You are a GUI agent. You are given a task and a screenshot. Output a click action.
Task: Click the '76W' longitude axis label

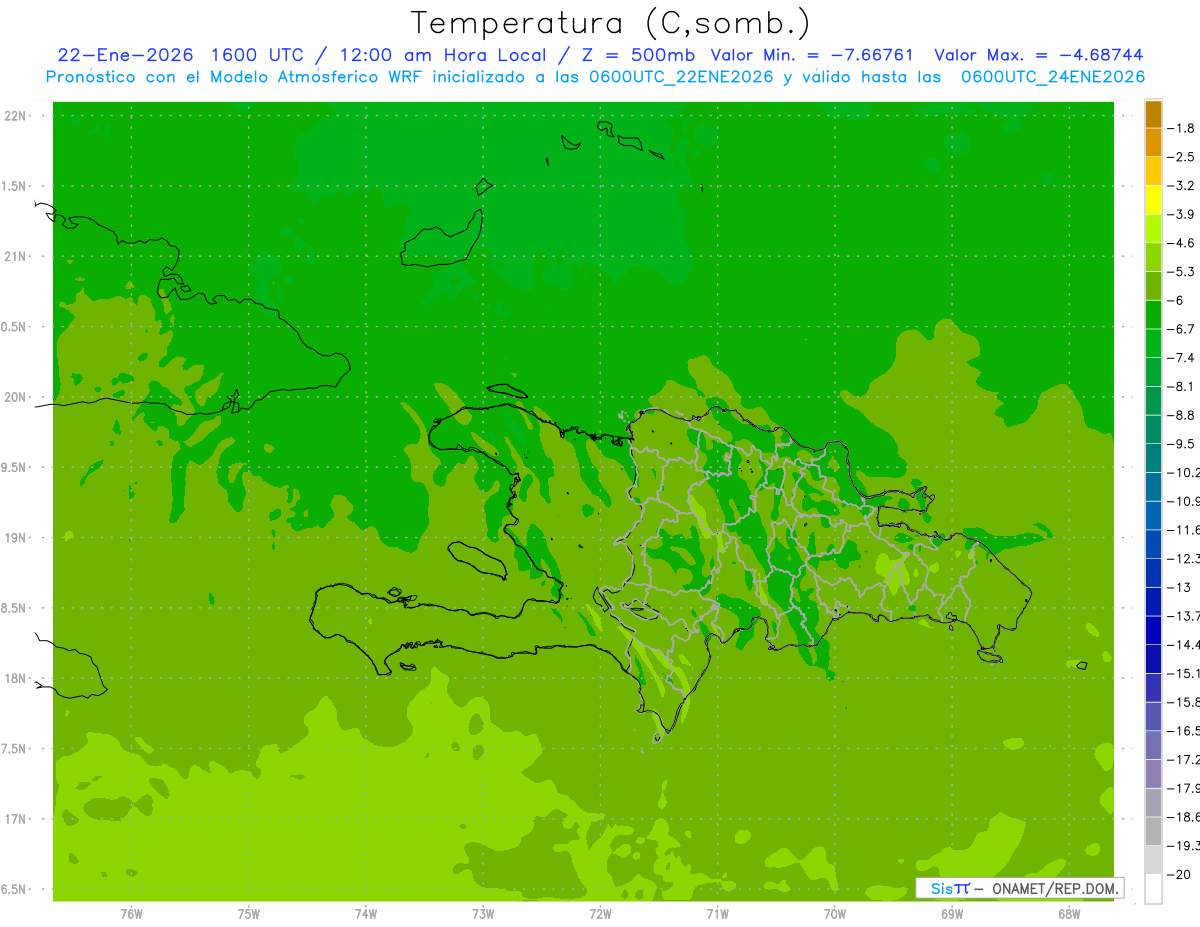point(131,914)
